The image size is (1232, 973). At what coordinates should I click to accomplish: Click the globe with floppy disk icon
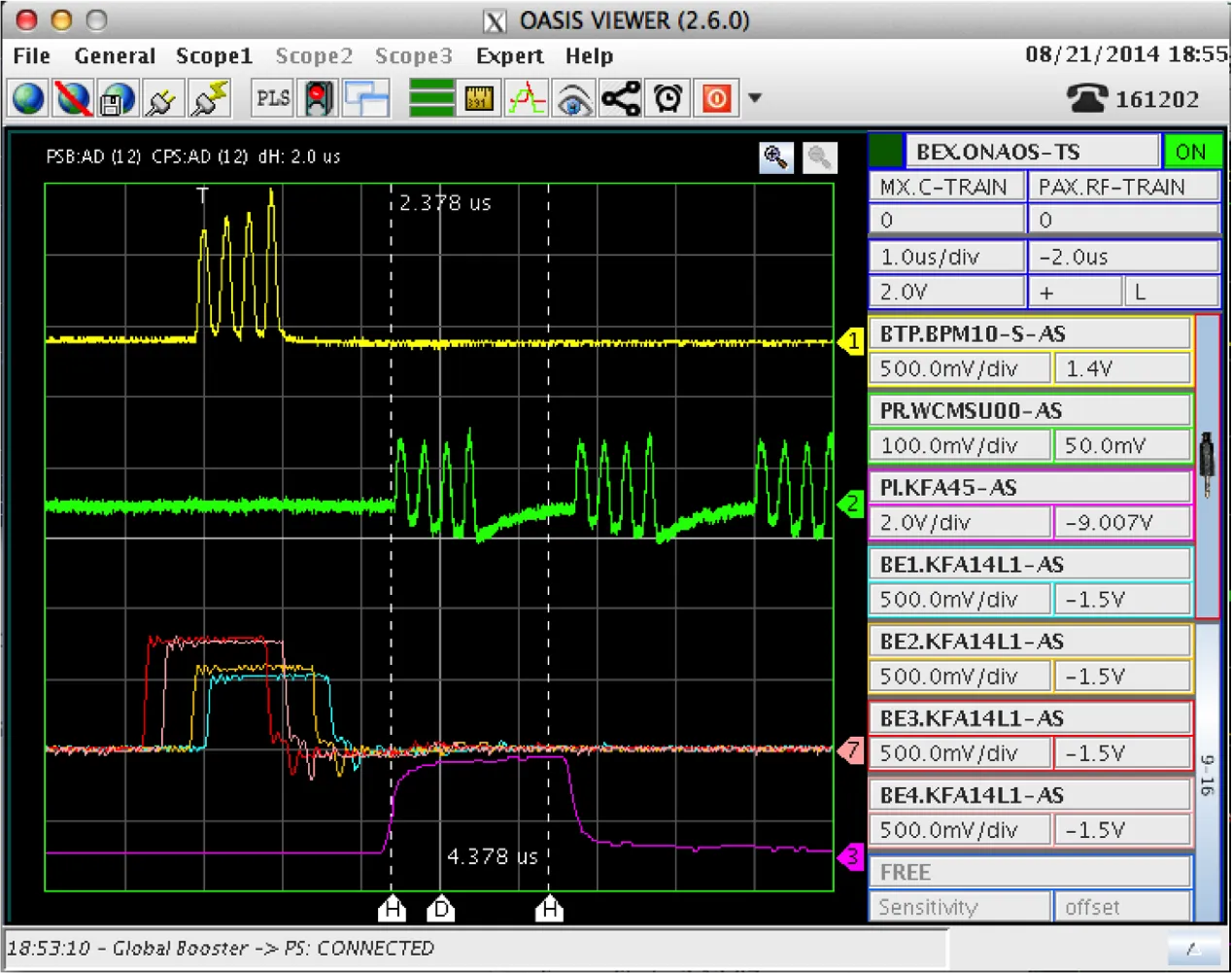[x=118, y=99]
